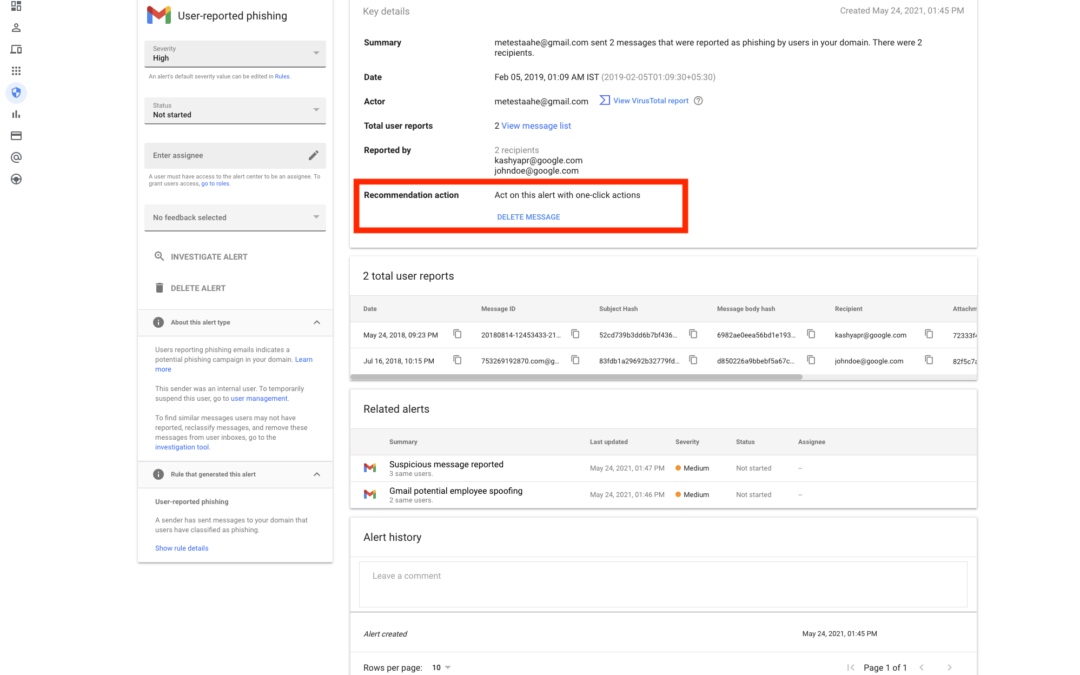The image size is (1080, 675).
Task: Open the Billing card icon in sidebar
Action: [x=16, y=136]
